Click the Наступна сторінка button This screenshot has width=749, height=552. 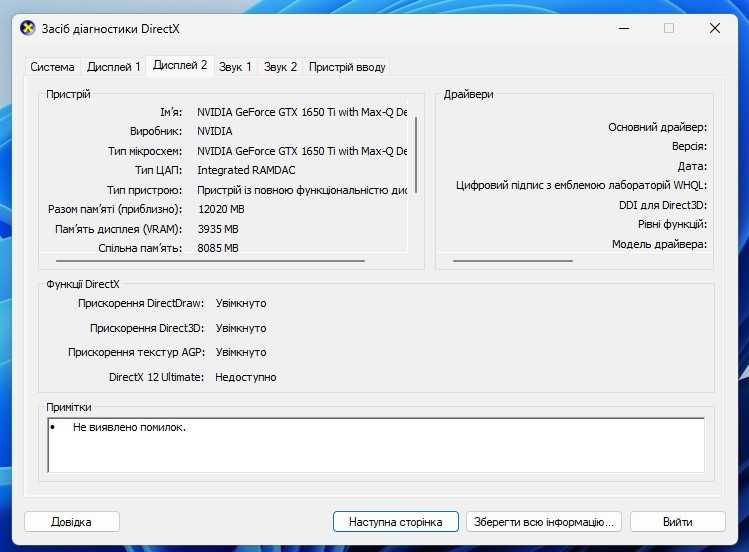(x=396, y=521)
